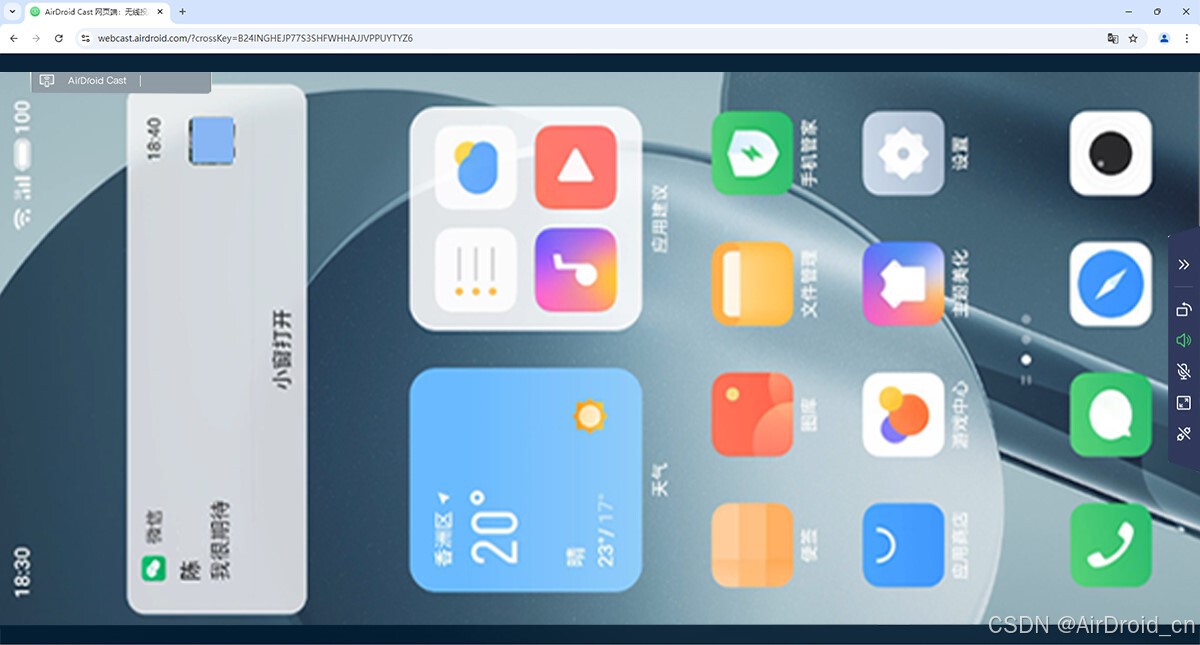Go back in browser history
This screenshot has height=645, width=1200.
[14, 38]
